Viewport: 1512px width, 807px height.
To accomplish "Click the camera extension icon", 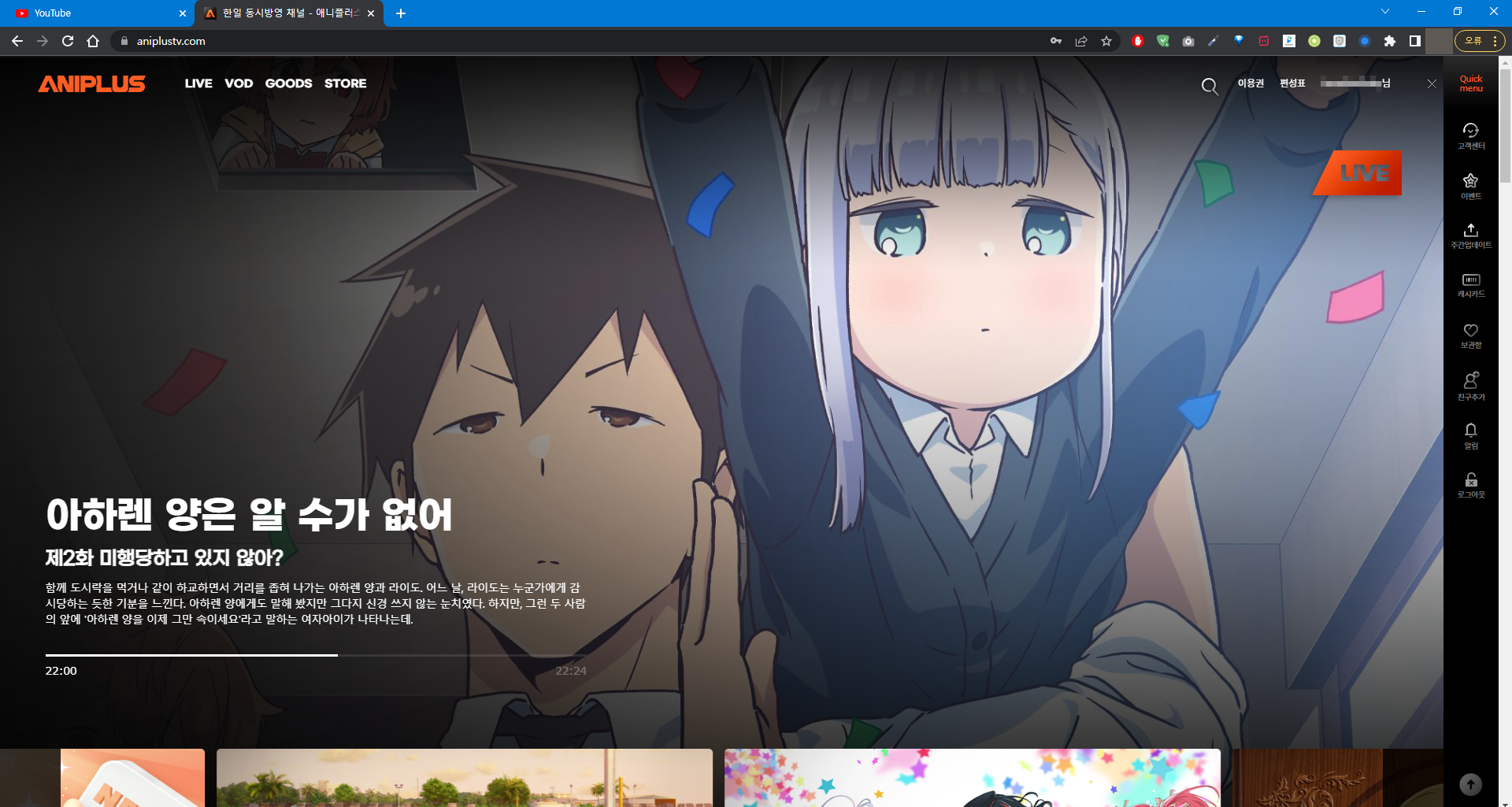I will point(1188,41).
